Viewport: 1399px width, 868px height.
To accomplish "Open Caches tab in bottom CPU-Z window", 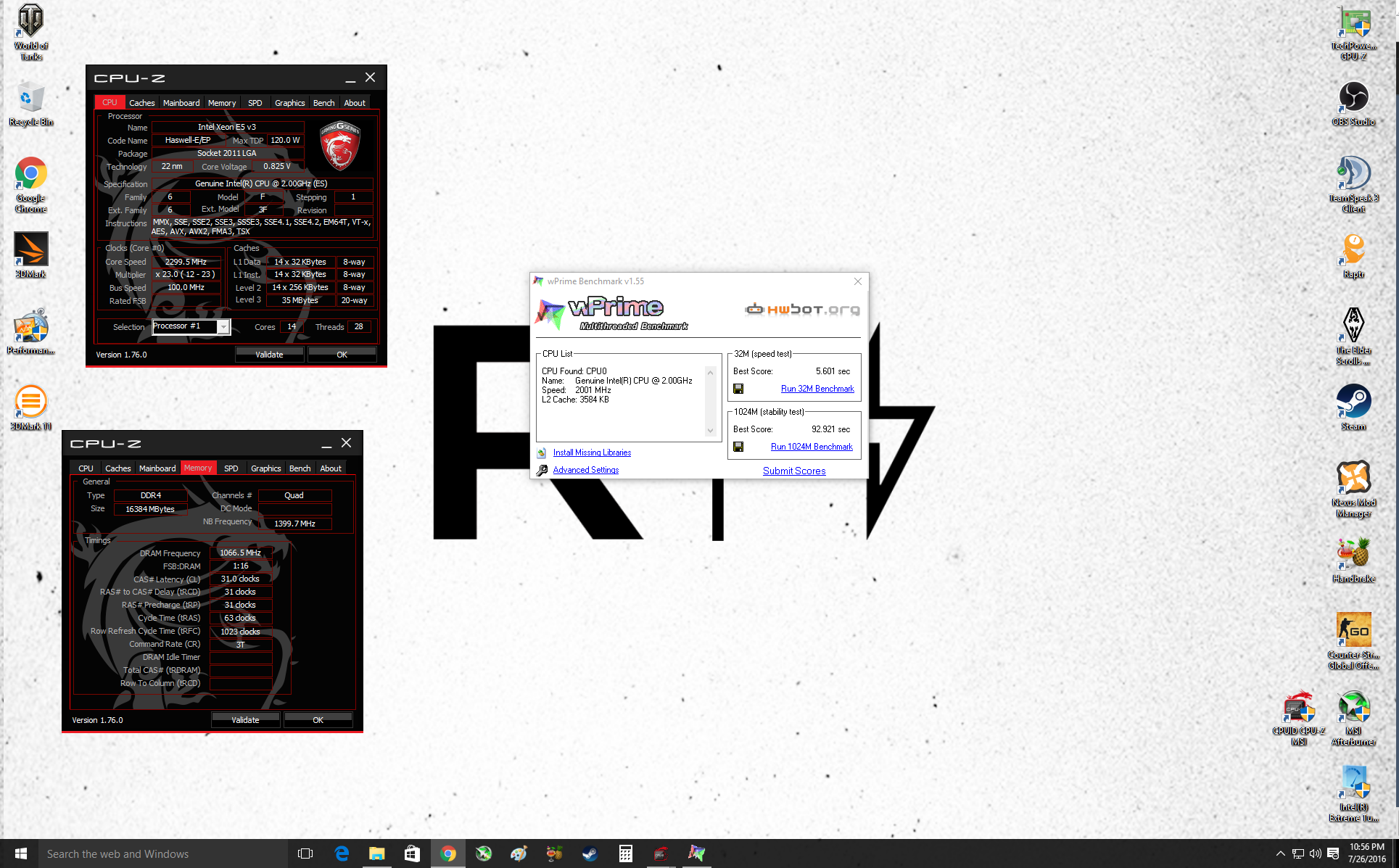I will (x=118, y=468).
